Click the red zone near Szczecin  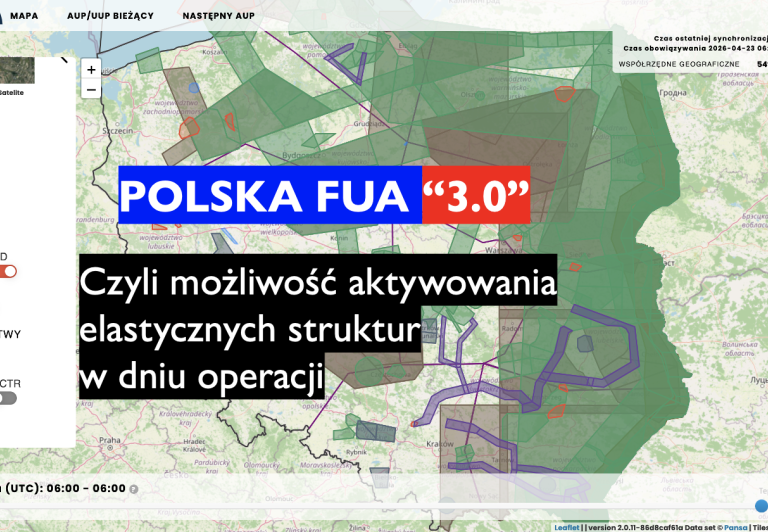point(188,127)
